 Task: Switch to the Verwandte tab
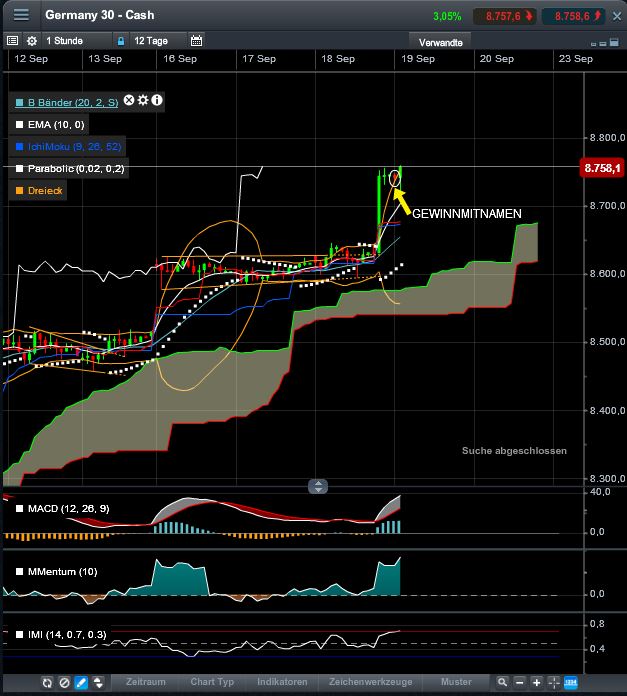coord(441,43)
